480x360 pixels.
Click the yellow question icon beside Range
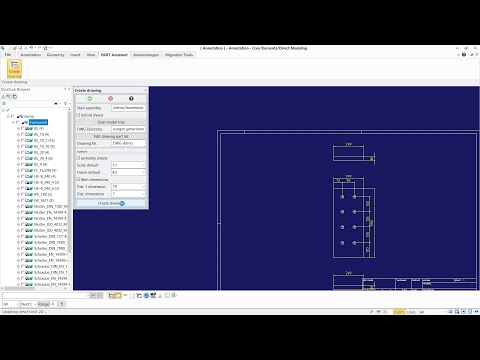pos(61,304)
